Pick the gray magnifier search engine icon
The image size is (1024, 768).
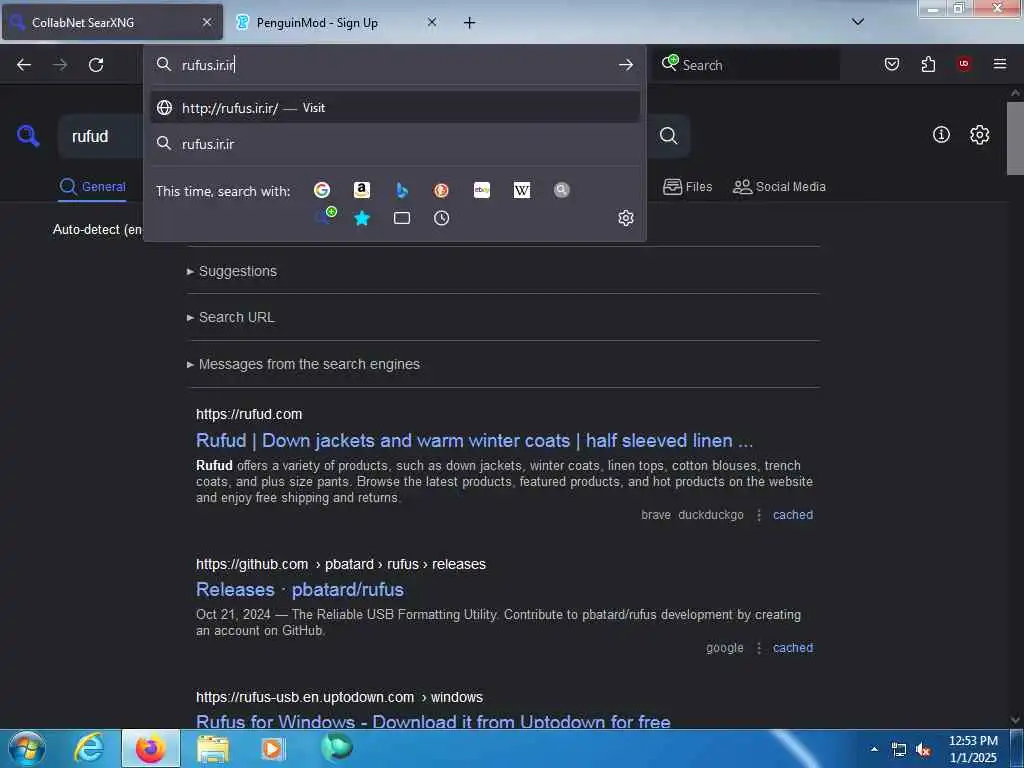click(x=562, y=190)
